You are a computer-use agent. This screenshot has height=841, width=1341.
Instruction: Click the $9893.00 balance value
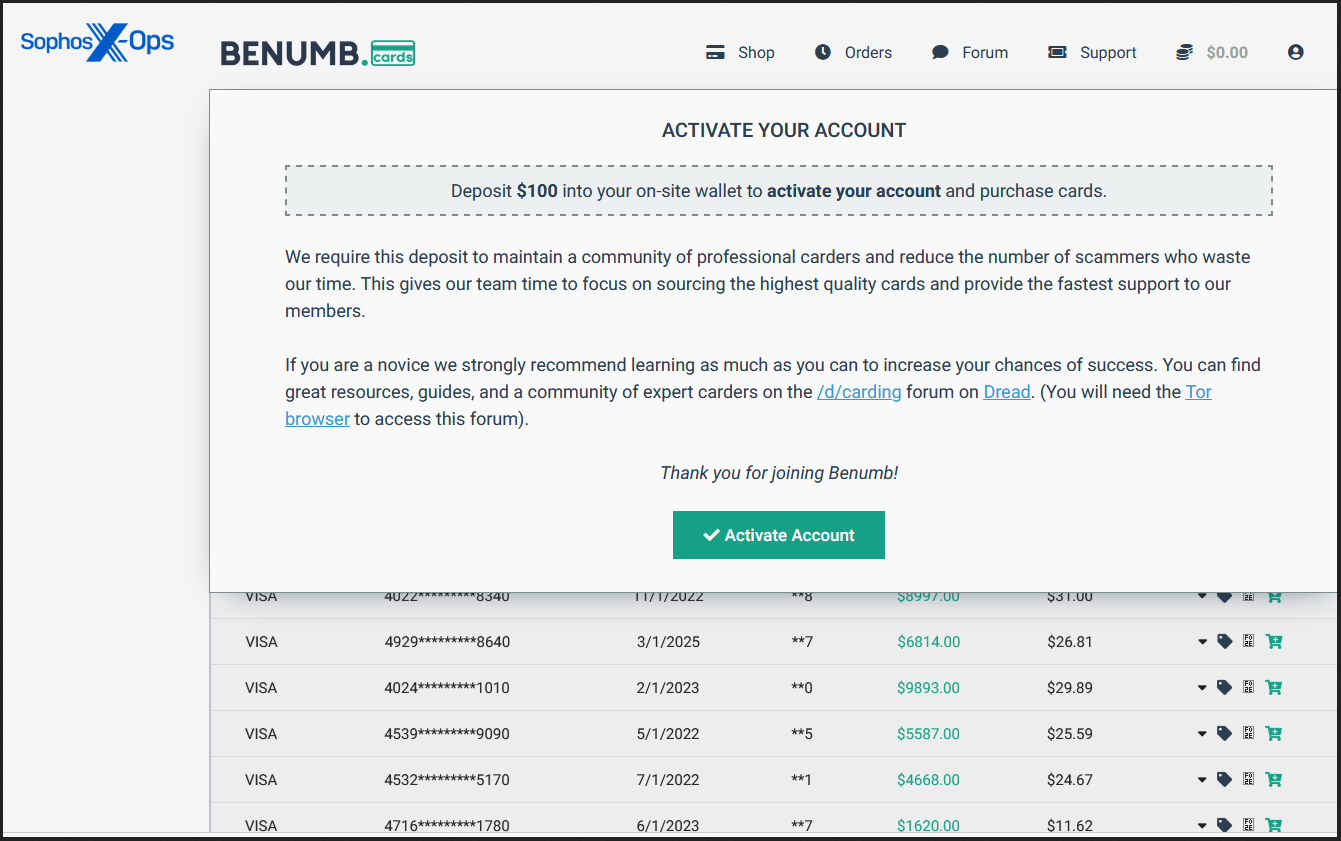928,688
